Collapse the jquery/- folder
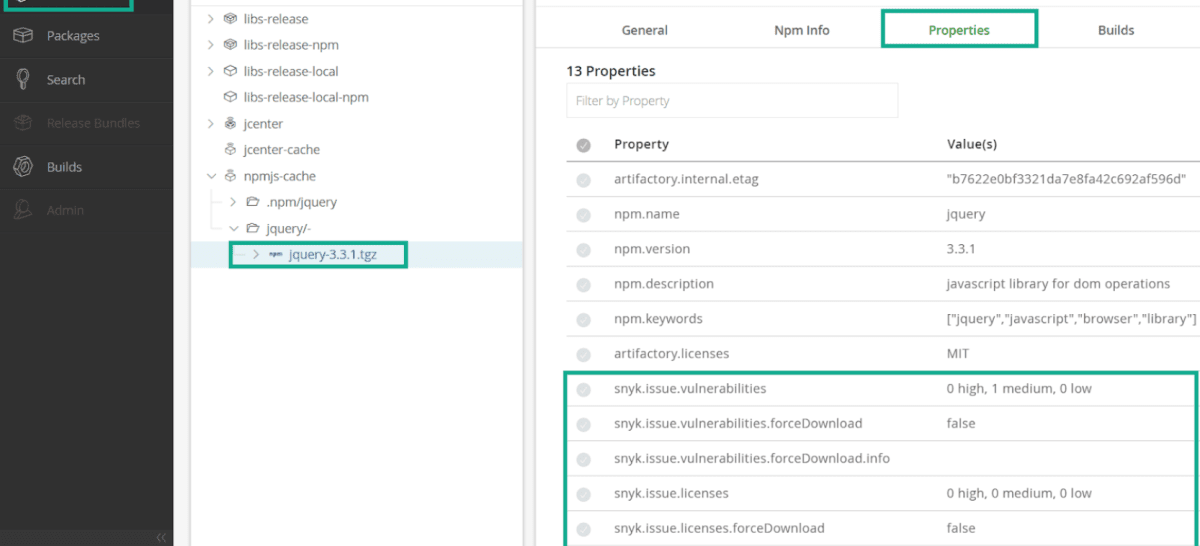1200x546 pixels. pyautogui.click(x=233, y=228)
